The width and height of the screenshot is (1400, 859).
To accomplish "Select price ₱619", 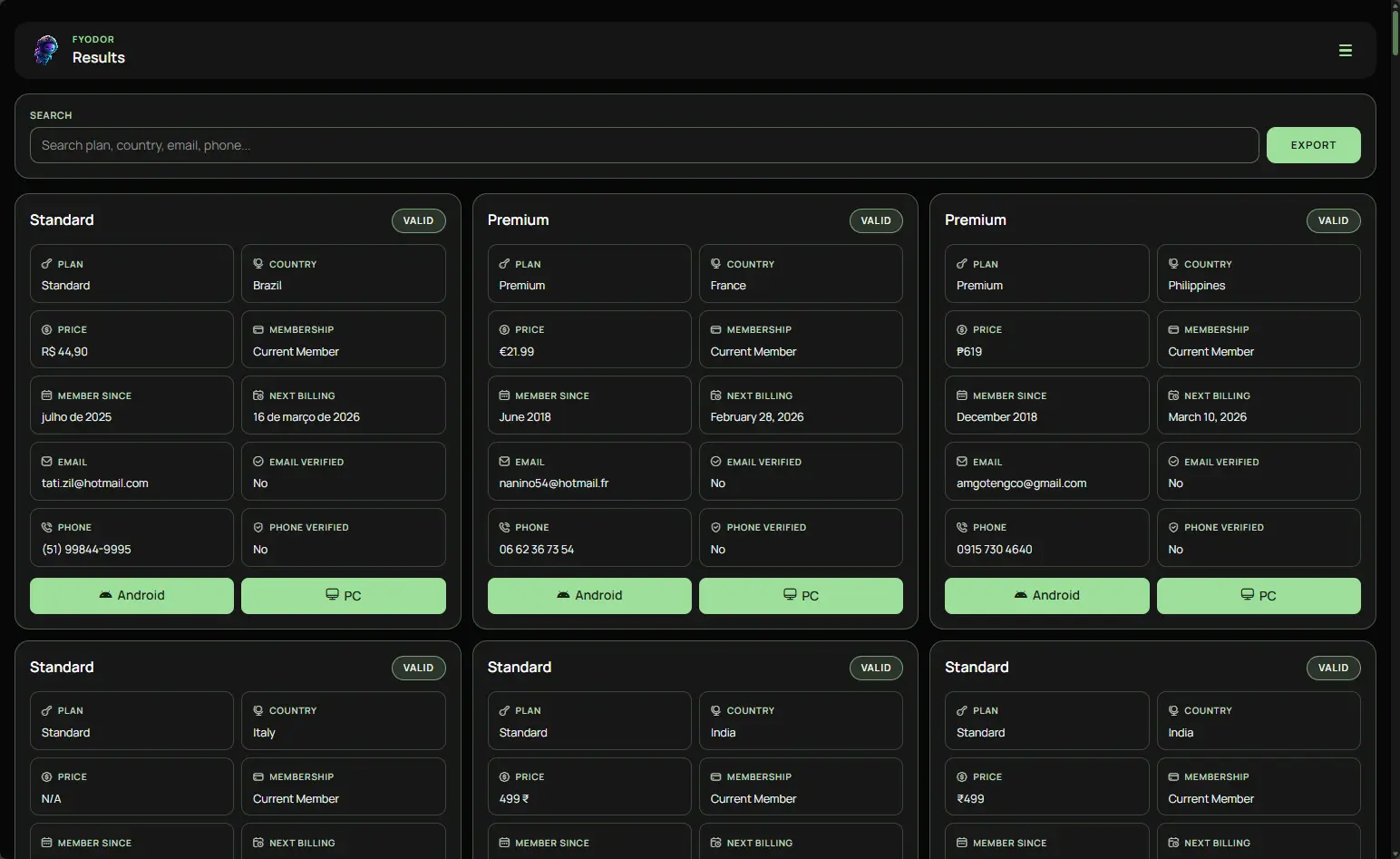I will point(969,352).
